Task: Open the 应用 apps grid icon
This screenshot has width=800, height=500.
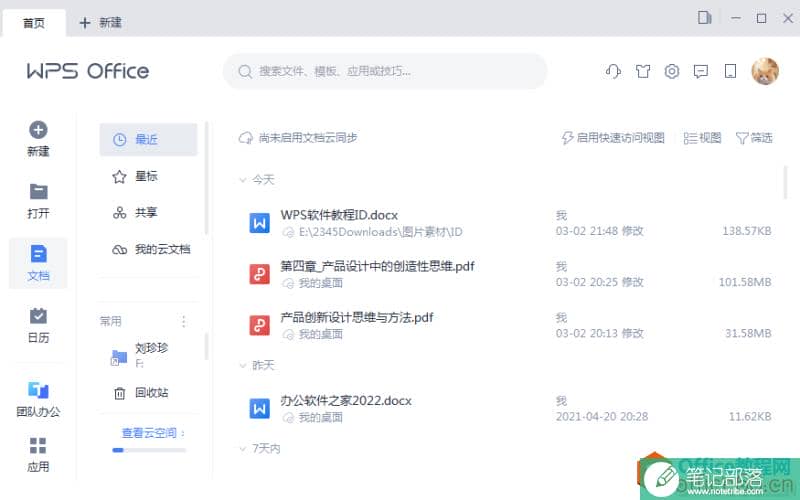Action: click(38, 445)
